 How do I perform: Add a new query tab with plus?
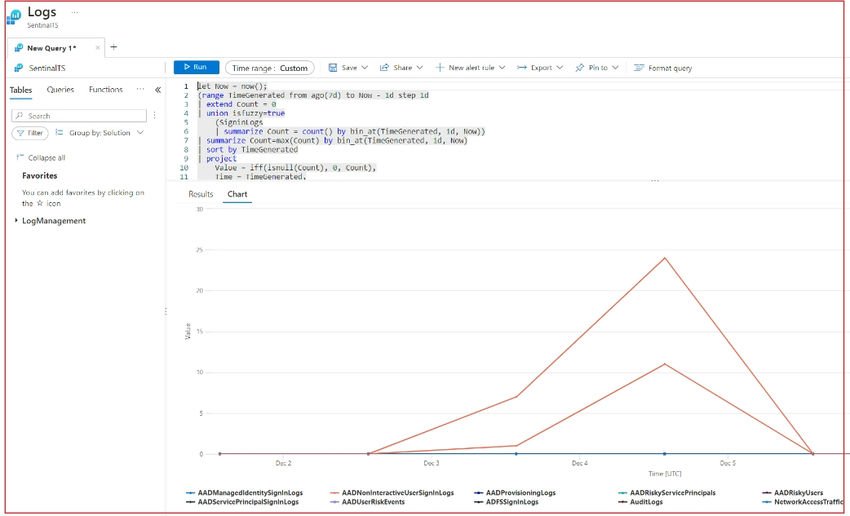click(113, 47)
